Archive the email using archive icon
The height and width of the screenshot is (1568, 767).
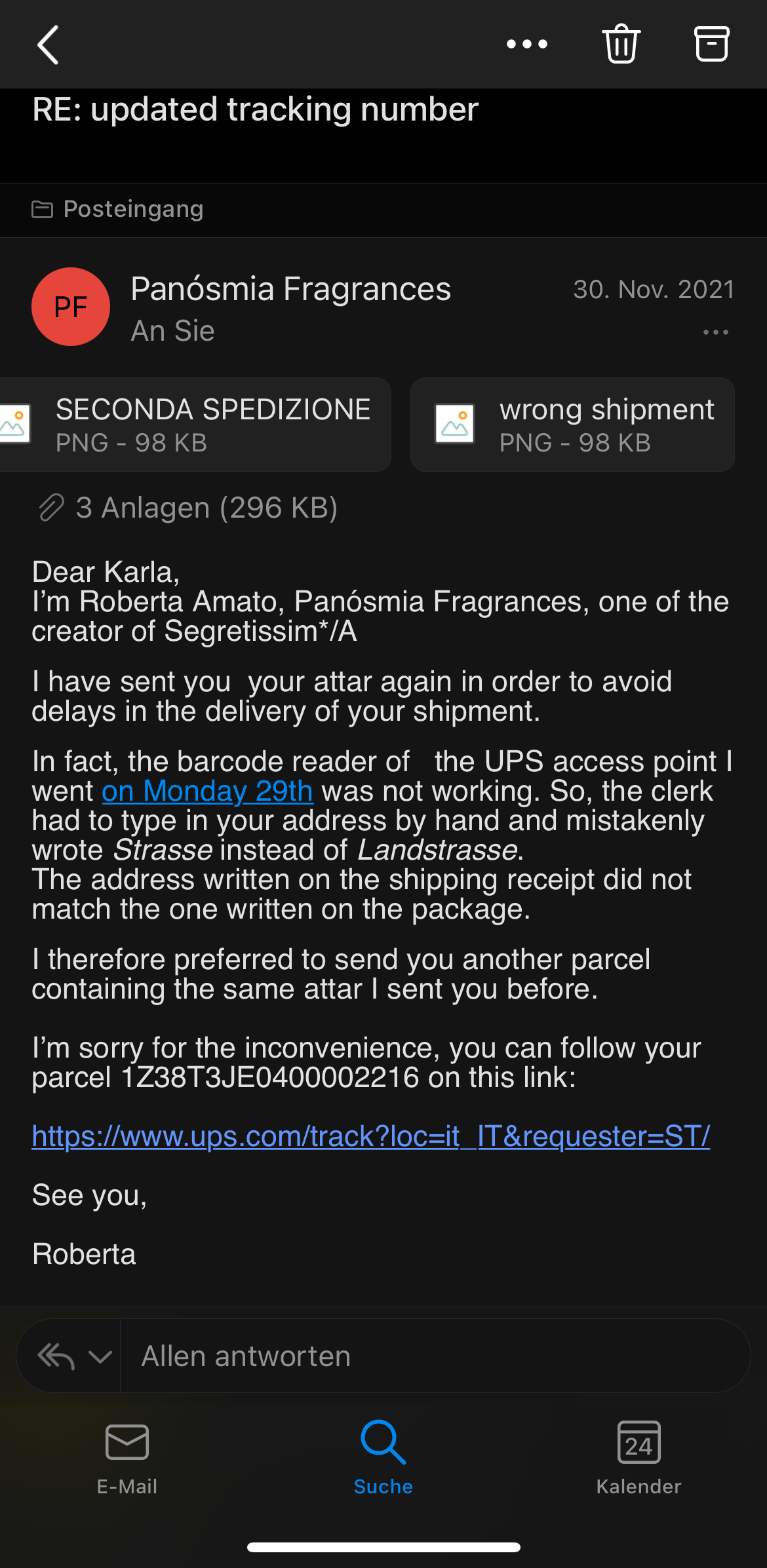point(711,44)
